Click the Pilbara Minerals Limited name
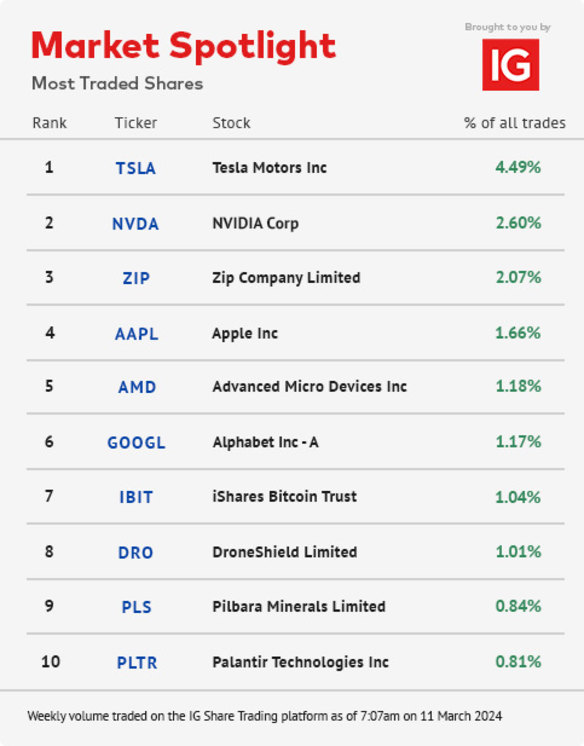 (x=299, y=607)
